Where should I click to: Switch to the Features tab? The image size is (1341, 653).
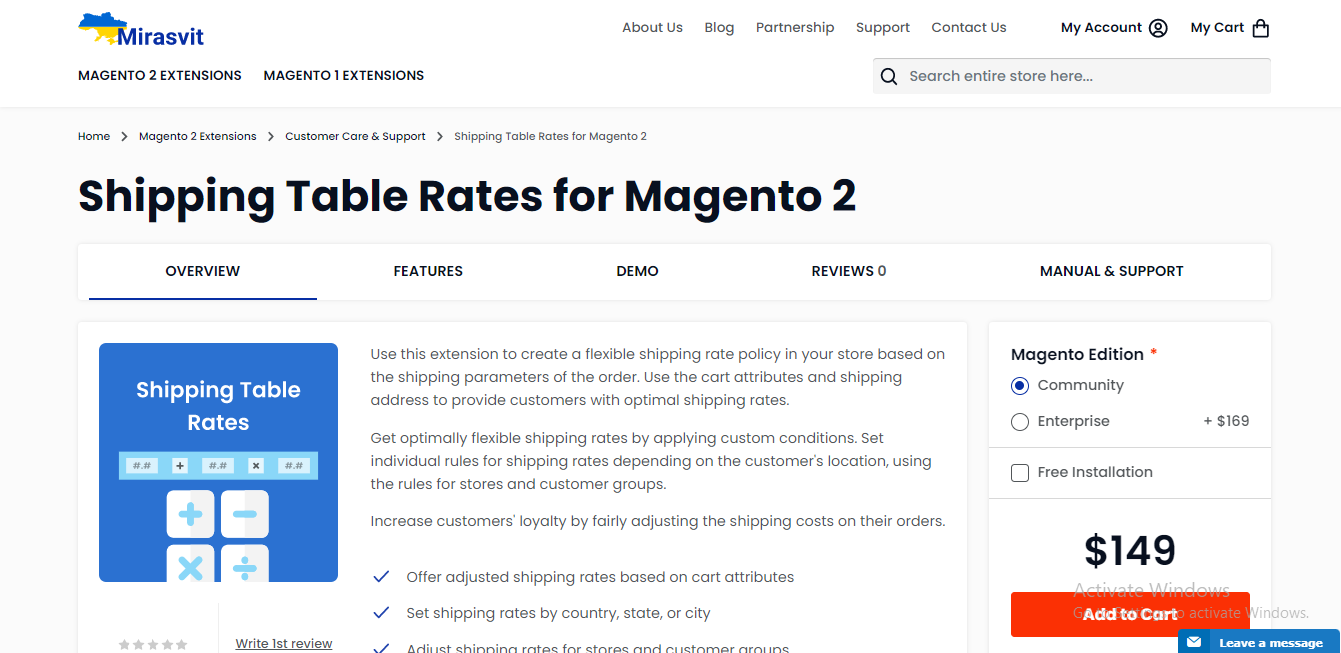point(428,271)
